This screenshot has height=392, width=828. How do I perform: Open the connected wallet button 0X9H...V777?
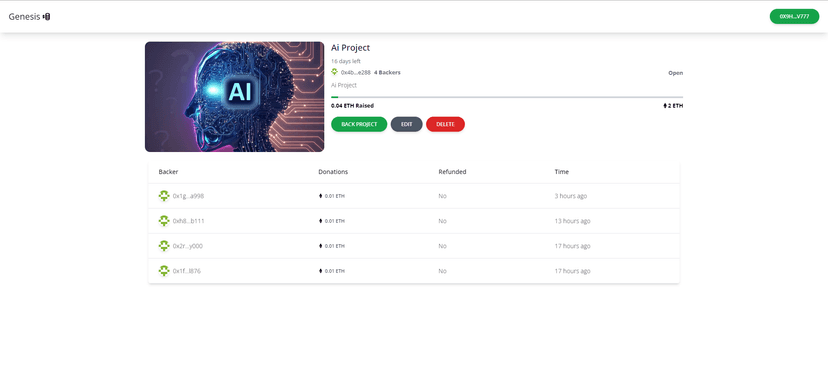794,16
